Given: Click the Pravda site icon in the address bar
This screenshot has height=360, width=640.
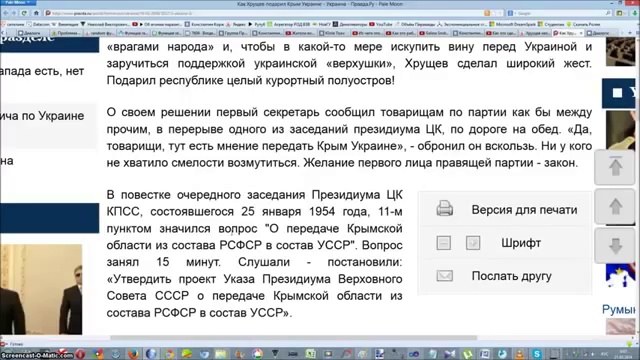Looking at the screenshot, I should (x=48, y=13).
